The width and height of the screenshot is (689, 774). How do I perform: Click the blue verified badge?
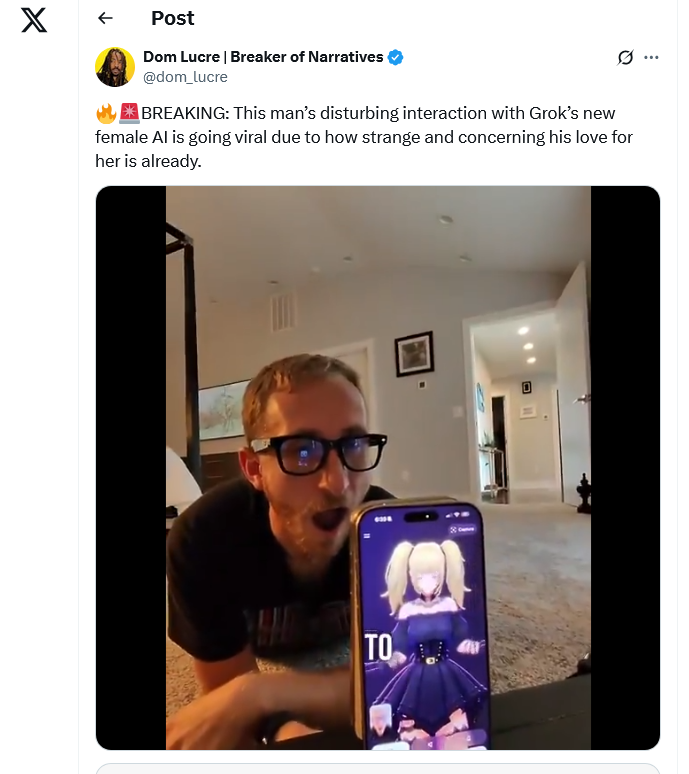(395, 57)
